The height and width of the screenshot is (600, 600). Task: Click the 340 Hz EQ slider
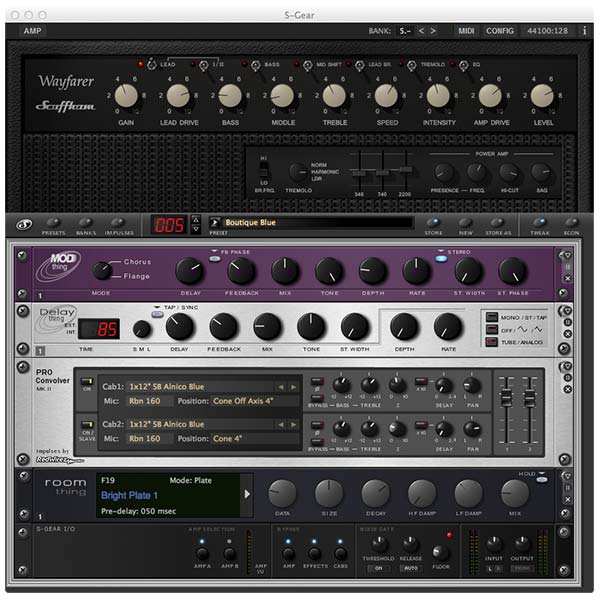(359, 173)
